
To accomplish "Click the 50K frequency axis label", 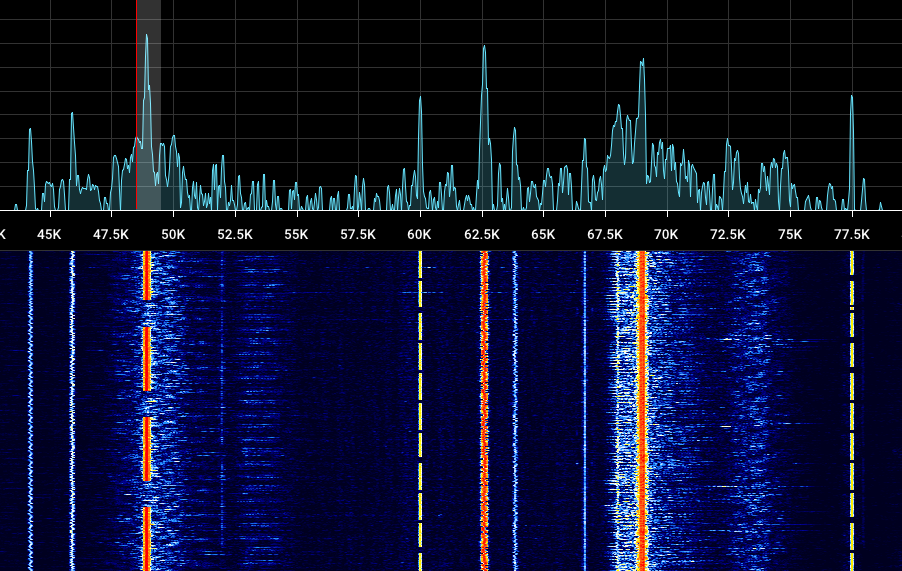I will pyautogui.click(x=173, y=235).
